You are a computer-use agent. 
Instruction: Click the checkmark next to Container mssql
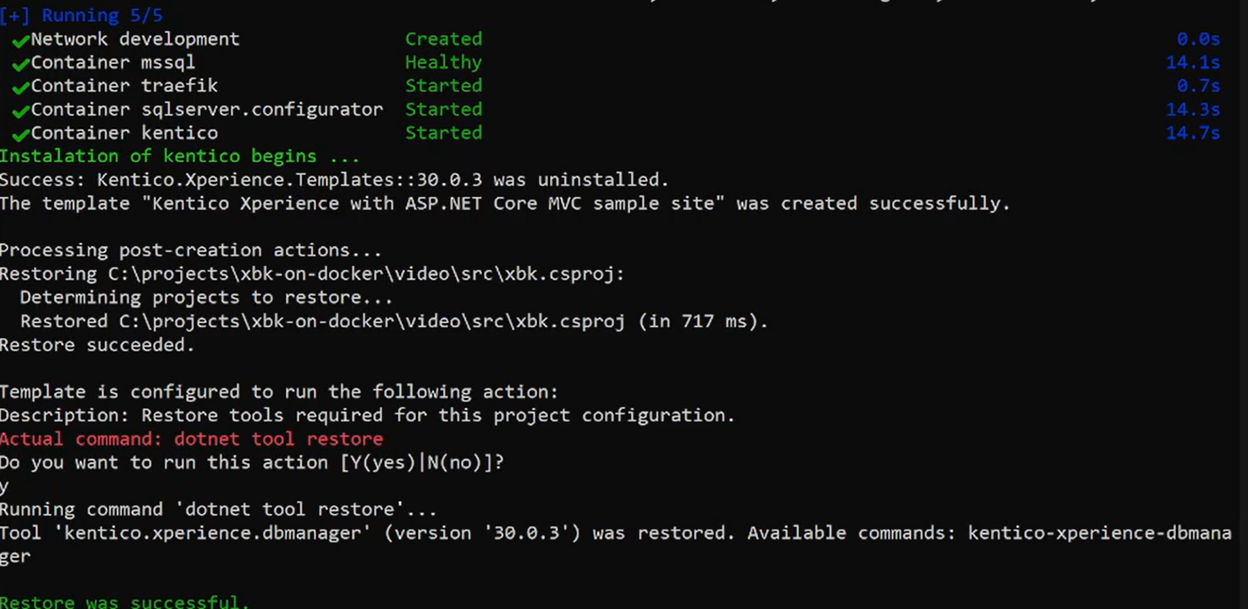(x=19, y=63)
